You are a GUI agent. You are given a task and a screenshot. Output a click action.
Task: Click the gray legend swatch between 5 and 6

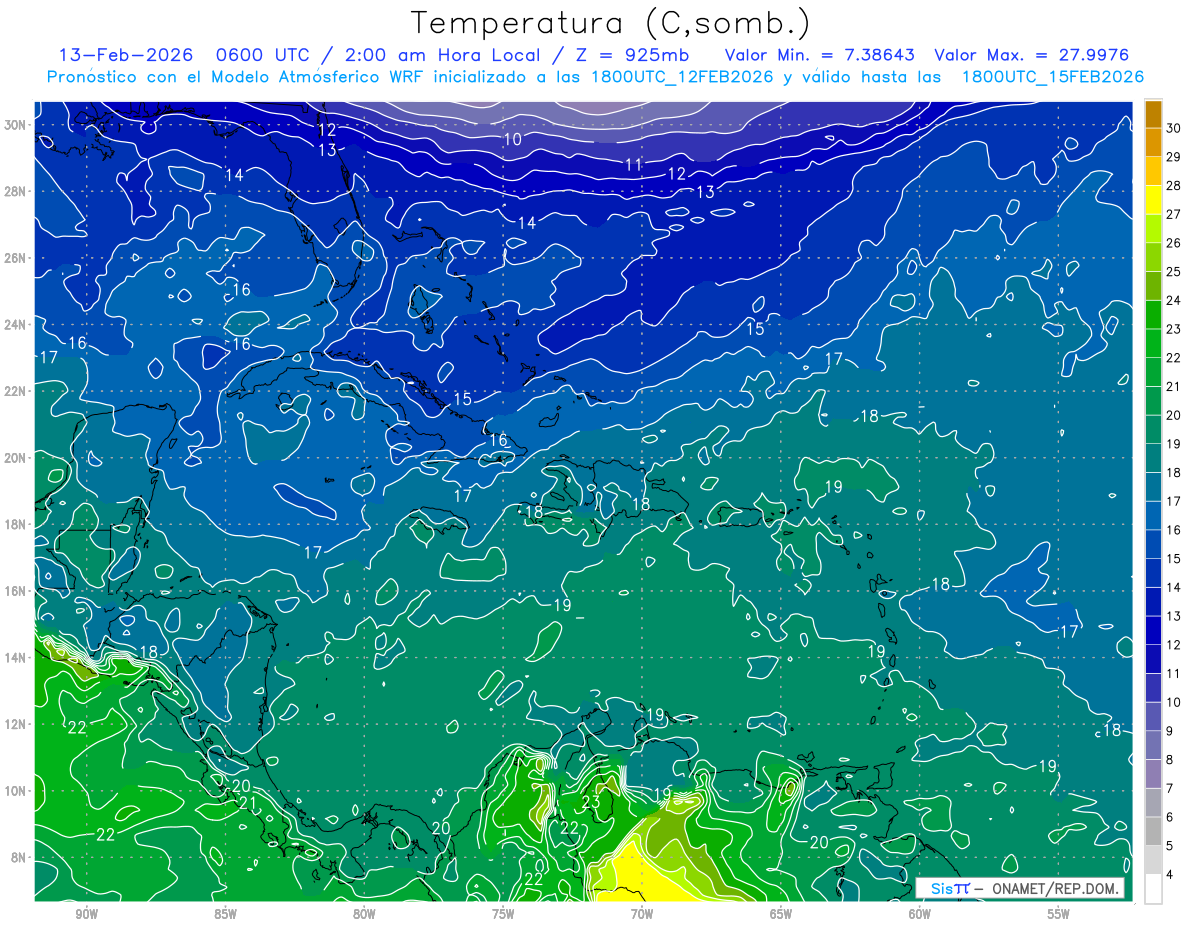[1153, 831]
